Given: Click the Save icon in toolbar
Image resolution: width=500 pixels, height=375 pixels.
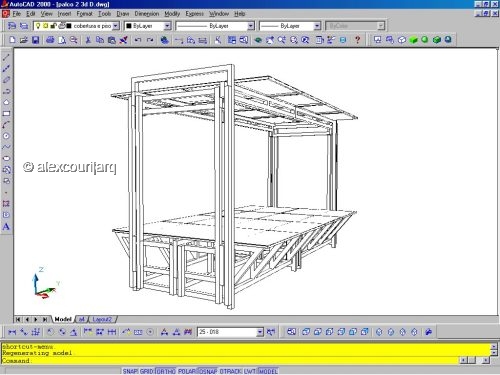Looking at the screenshot, I should [35, 40].
